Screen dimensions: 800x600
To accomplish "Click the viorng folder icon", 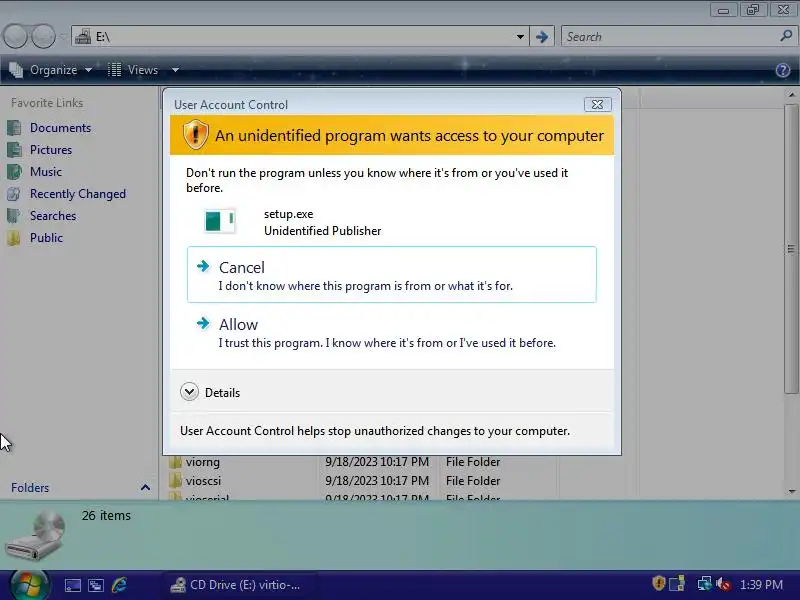I will pyautogui.click(x=175, y=462).
